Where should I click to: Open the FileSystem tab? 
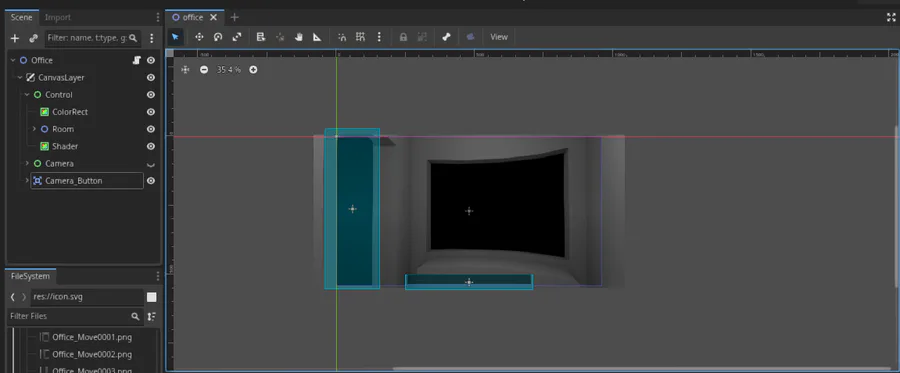click(x=30, y=276)
